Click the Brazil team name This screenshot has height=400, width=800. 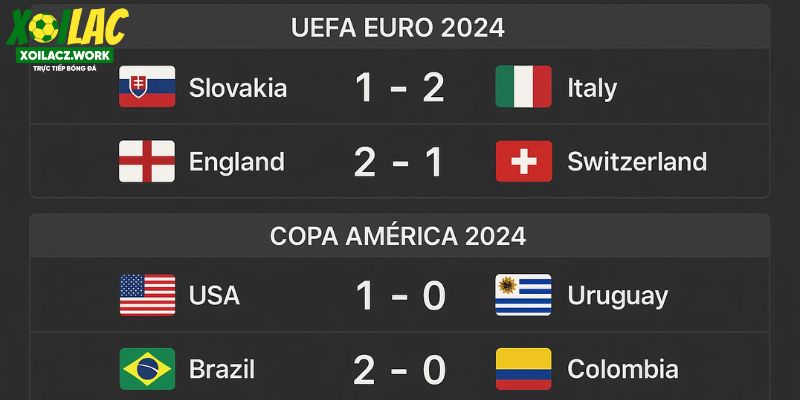222,369
